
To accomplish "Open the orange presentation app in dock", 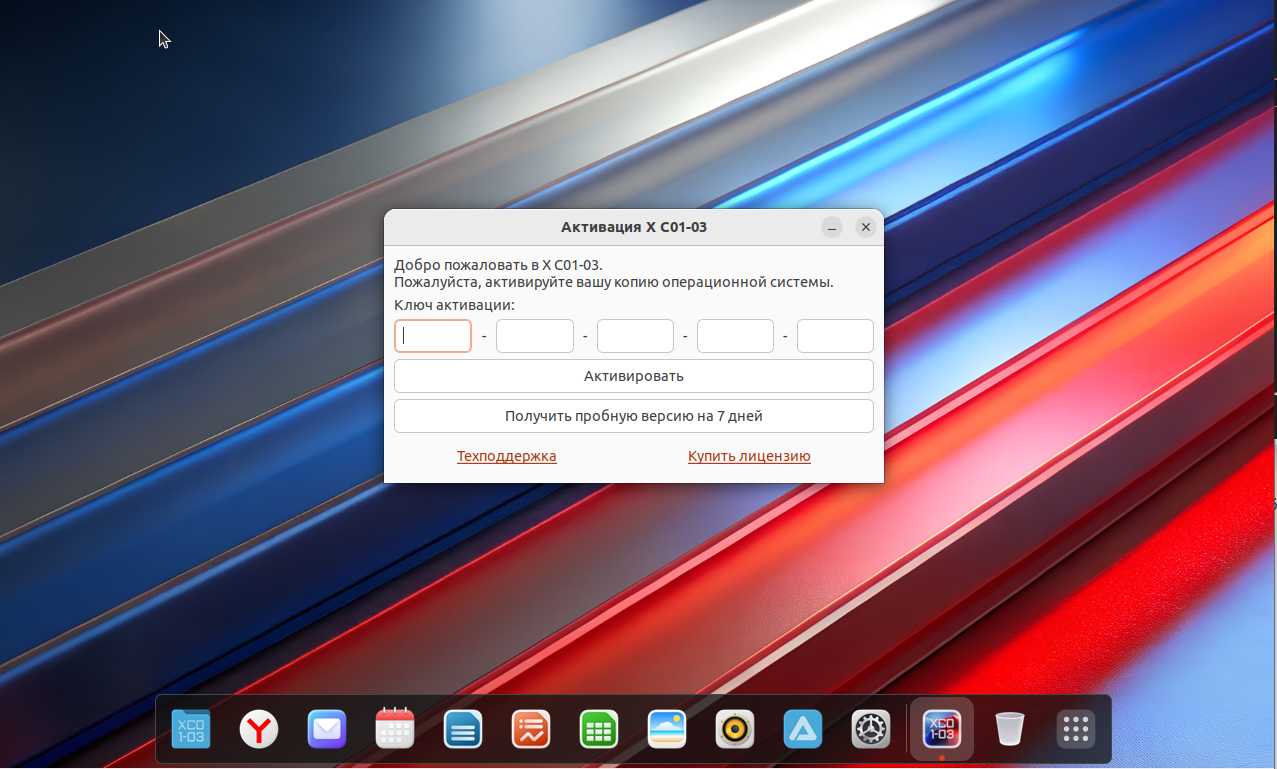I will pos(531,729).
